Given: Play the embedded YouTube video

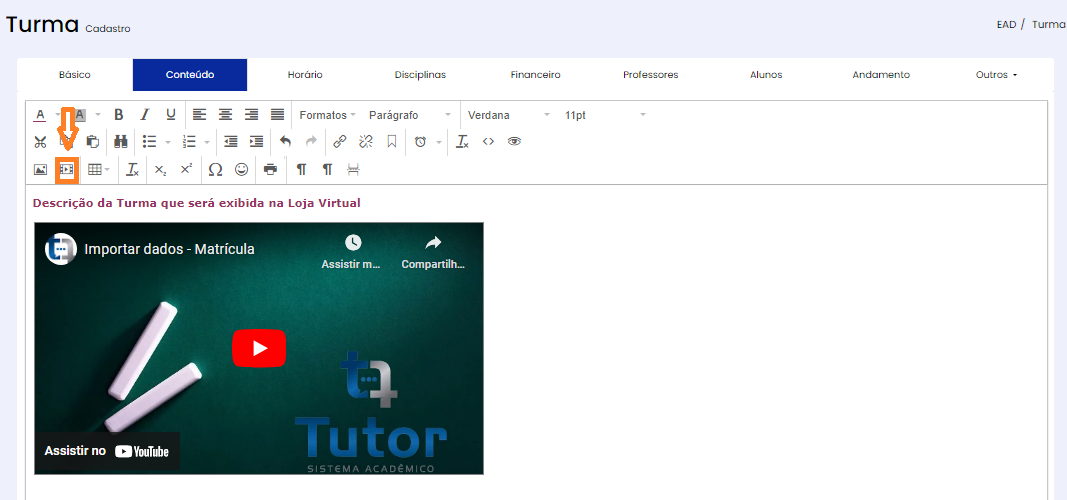Looking at the screenshot, I should tap(259, 348).
